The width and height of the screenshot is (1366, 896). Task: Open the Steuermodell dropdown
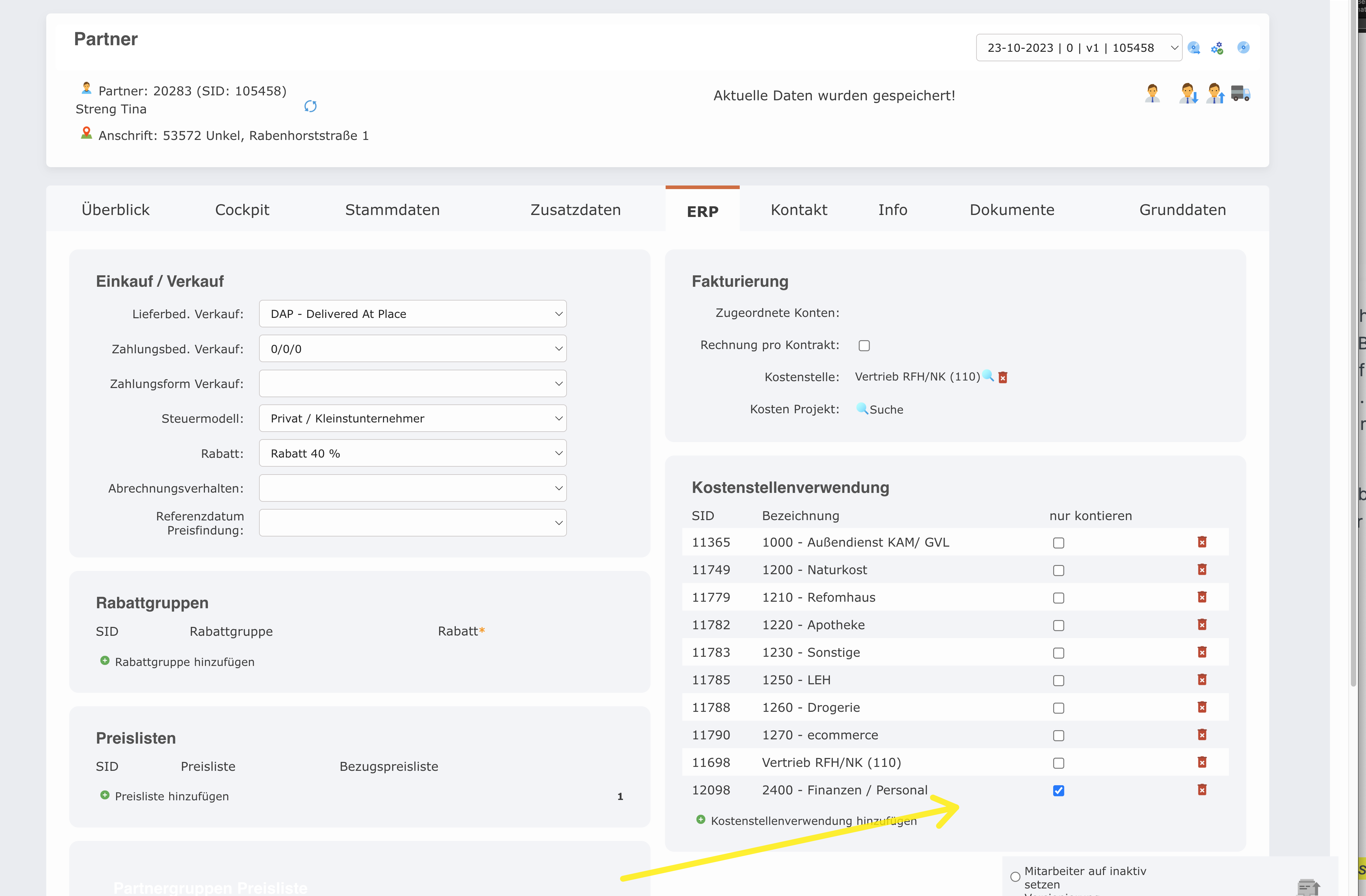coord(412,418)
